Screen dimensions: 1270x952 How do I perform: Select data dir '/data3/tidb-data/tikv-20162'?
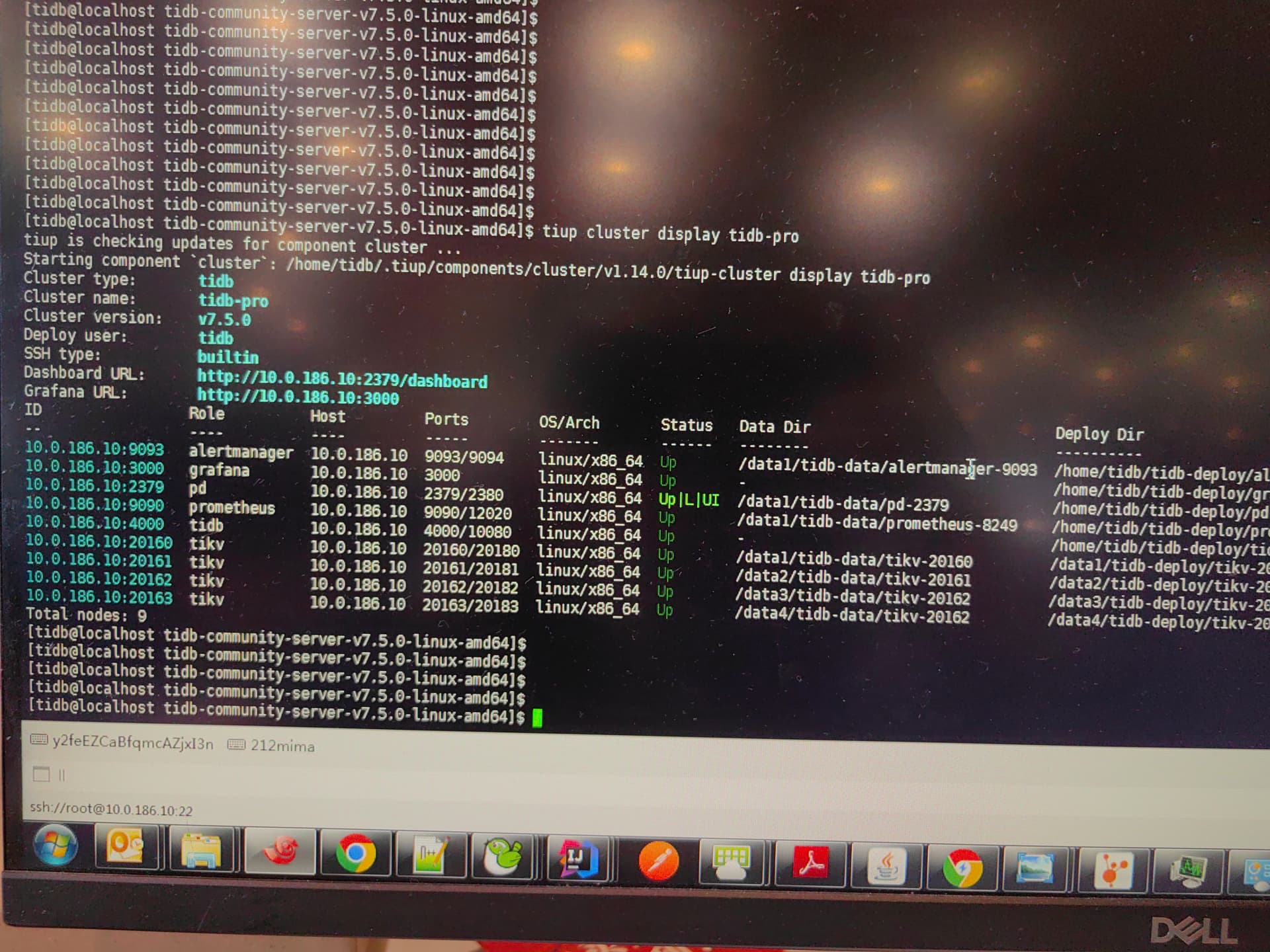tap(852, 597)
